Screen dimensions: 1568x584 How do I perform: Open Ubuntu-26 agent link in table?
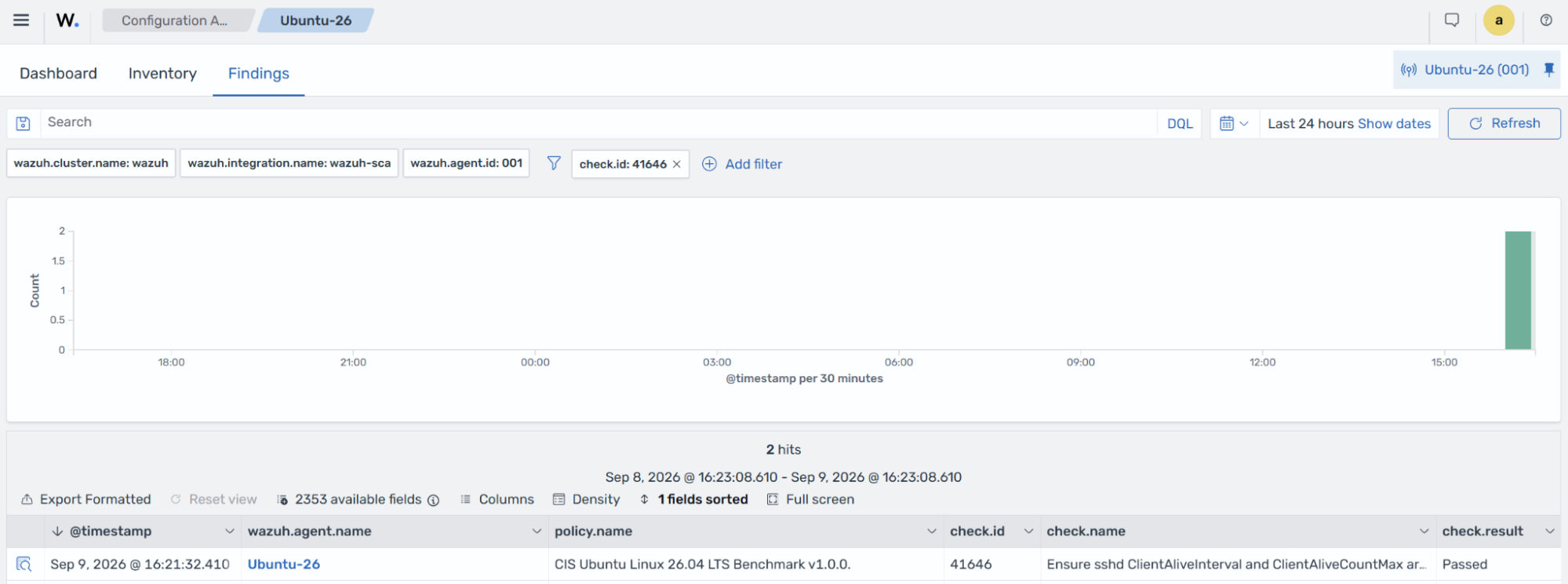tap(284, 564)
